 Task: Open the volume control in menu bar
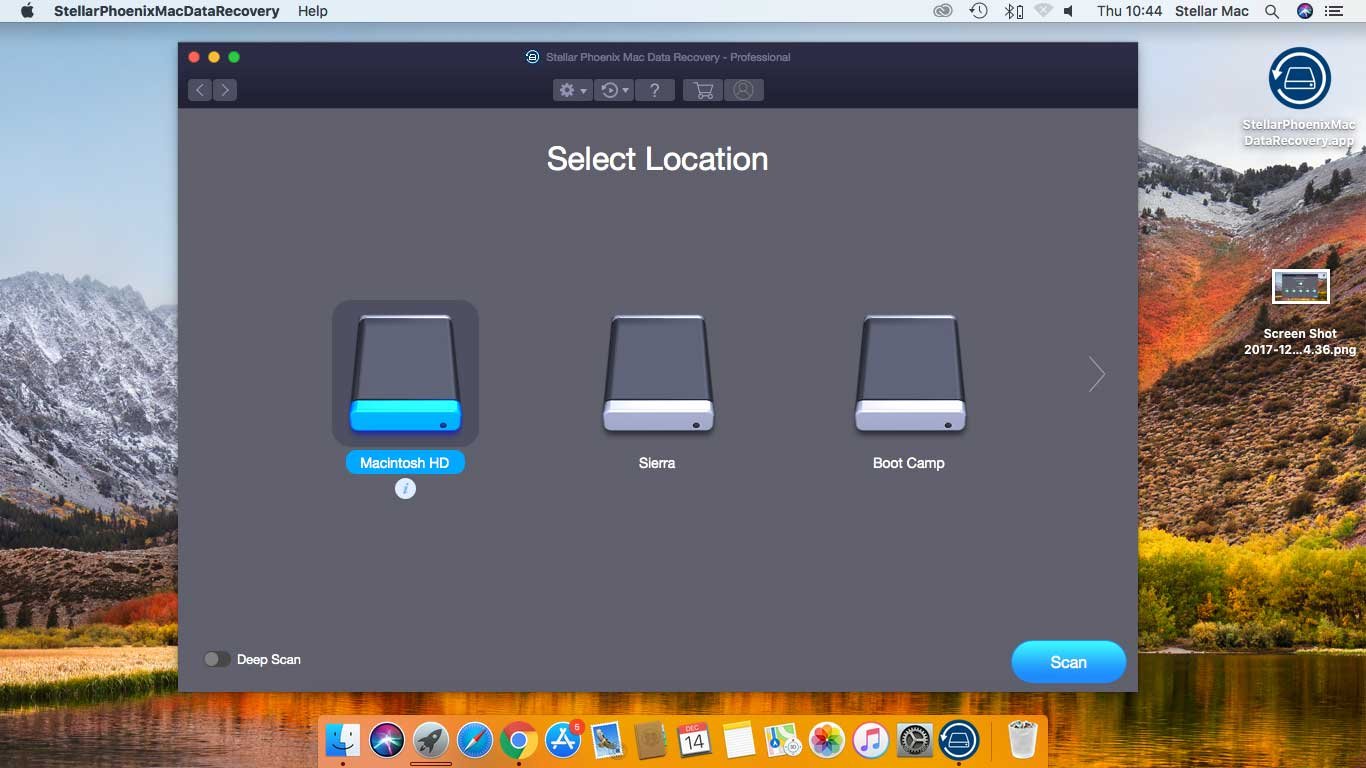point(1069,11)
